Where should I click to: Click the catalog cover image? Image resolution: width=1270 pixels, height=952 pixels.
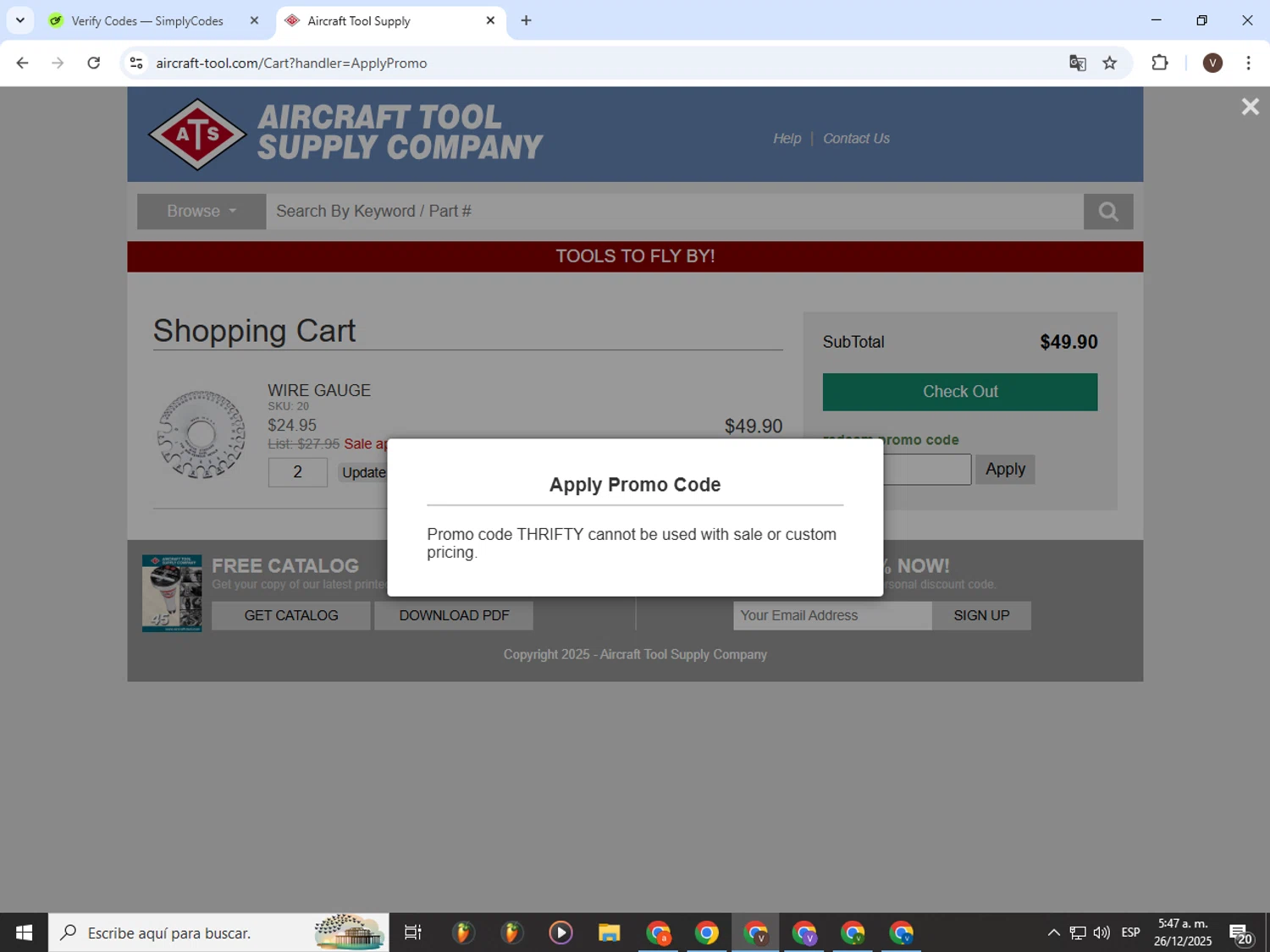tap(172, 593)
